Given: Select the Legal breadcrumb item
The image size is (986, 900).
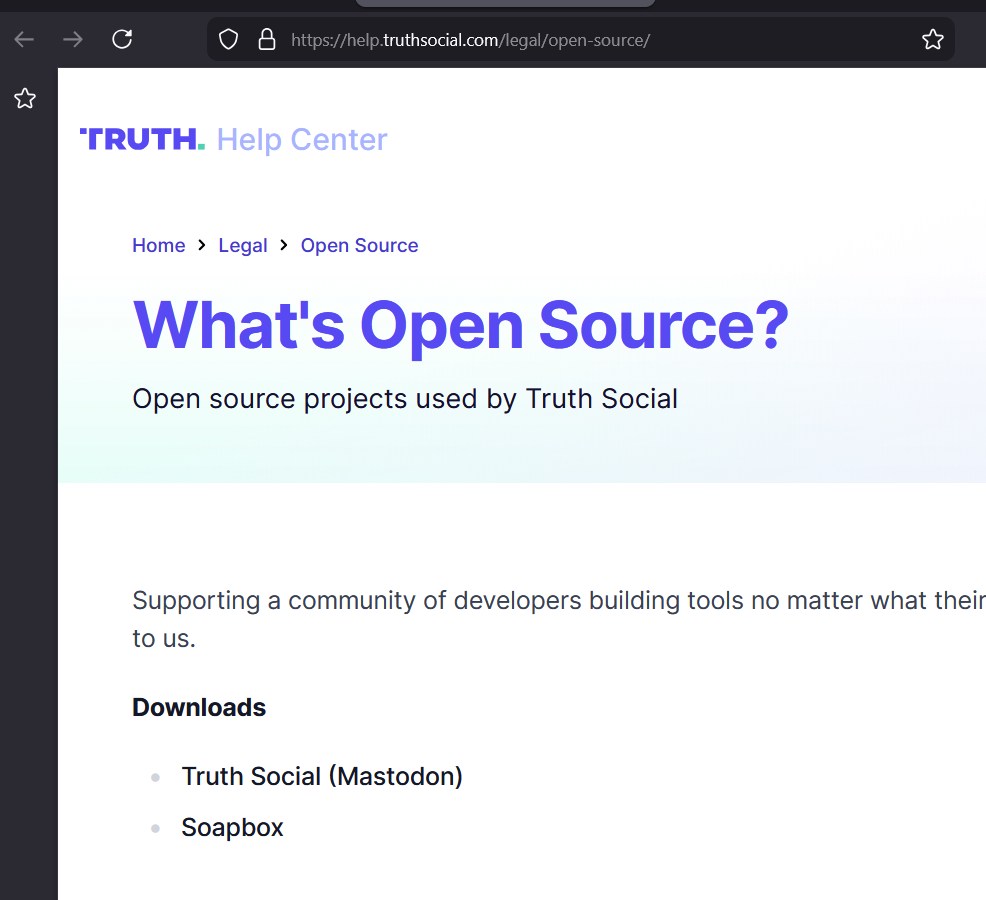Looking at the screenshot, I should point(243,245).
